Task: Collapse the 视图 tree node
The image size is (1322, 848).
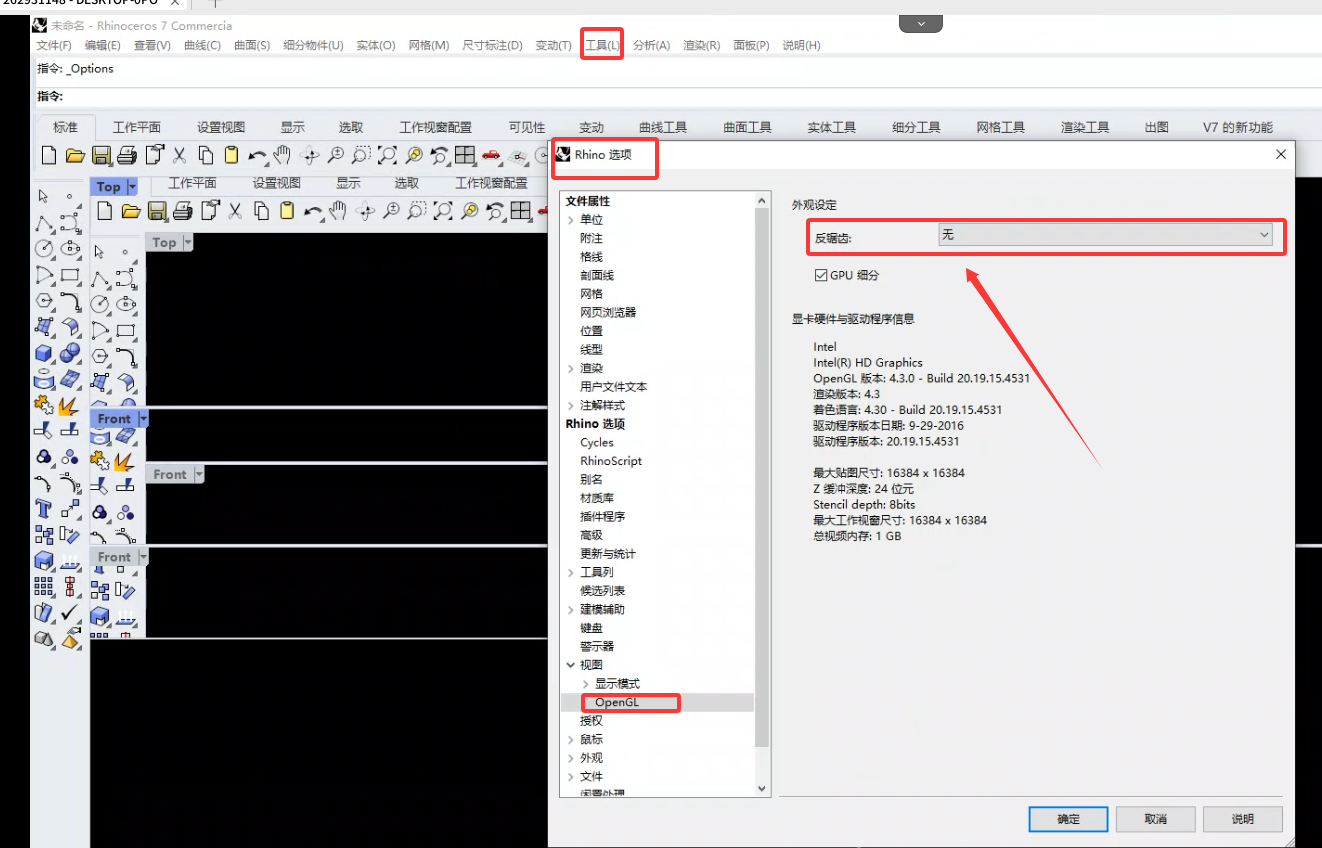Action: pyautogui.click(x=571, y=665)
